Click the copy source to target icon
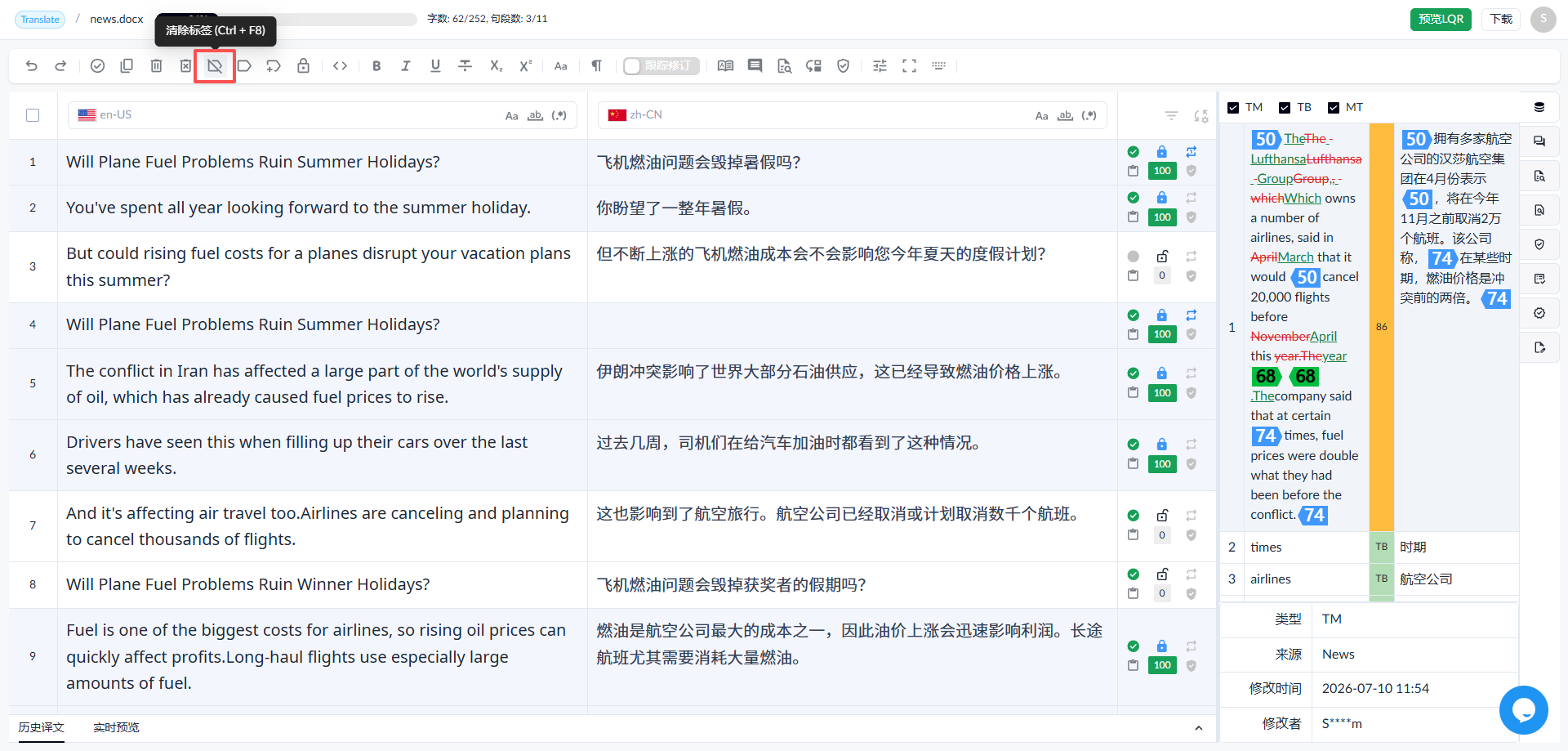Image resolution: width=1568 pixels, height=751 pixels. (x=127, y=66)
